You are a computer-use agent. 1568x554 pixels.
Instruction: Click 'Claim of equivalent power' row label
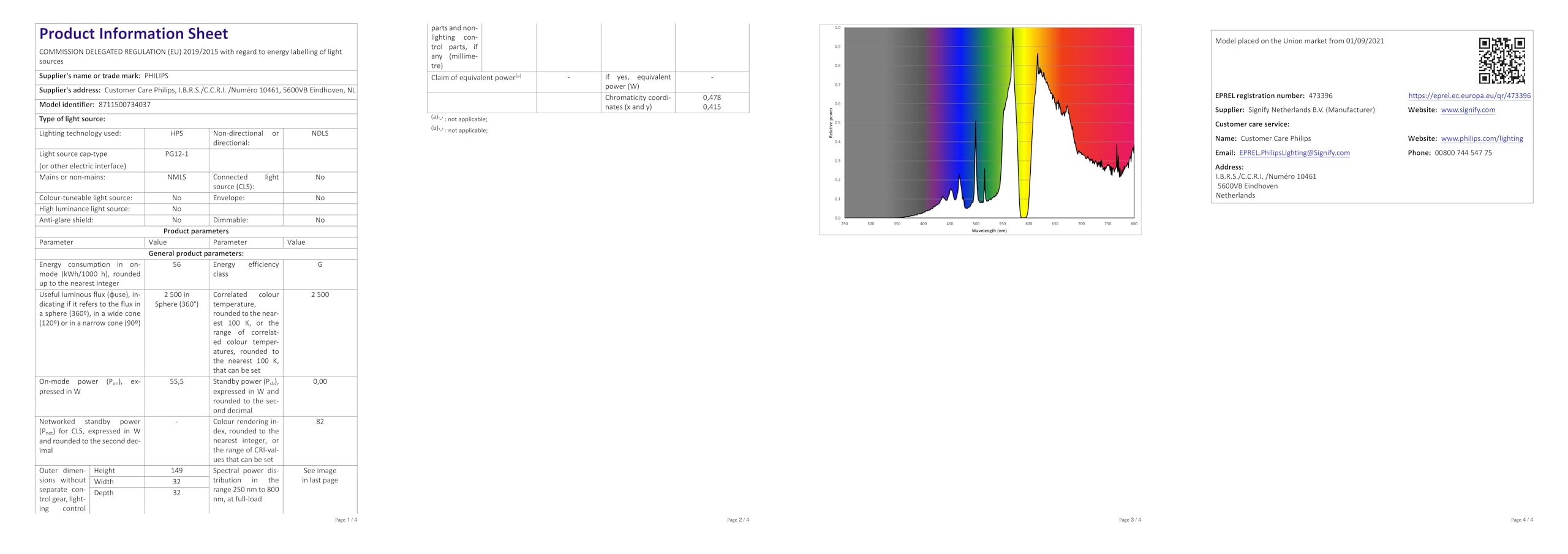click(x=476, y=77)
